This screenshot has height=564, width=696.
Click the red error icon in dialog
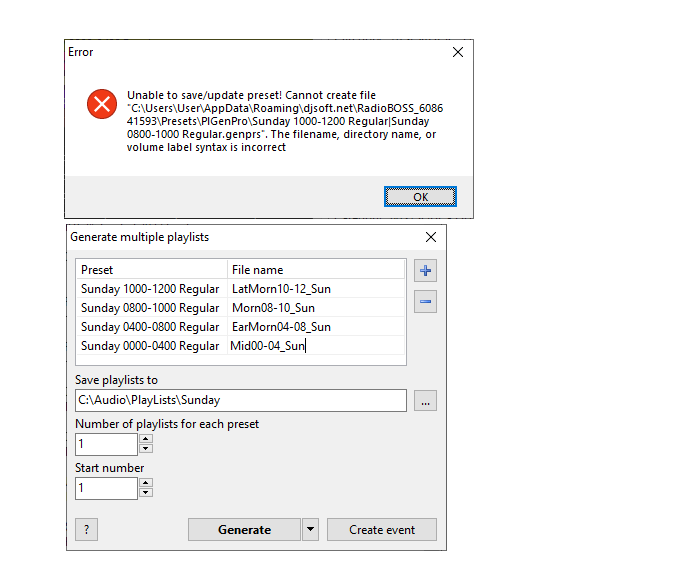tap(101, 104)
